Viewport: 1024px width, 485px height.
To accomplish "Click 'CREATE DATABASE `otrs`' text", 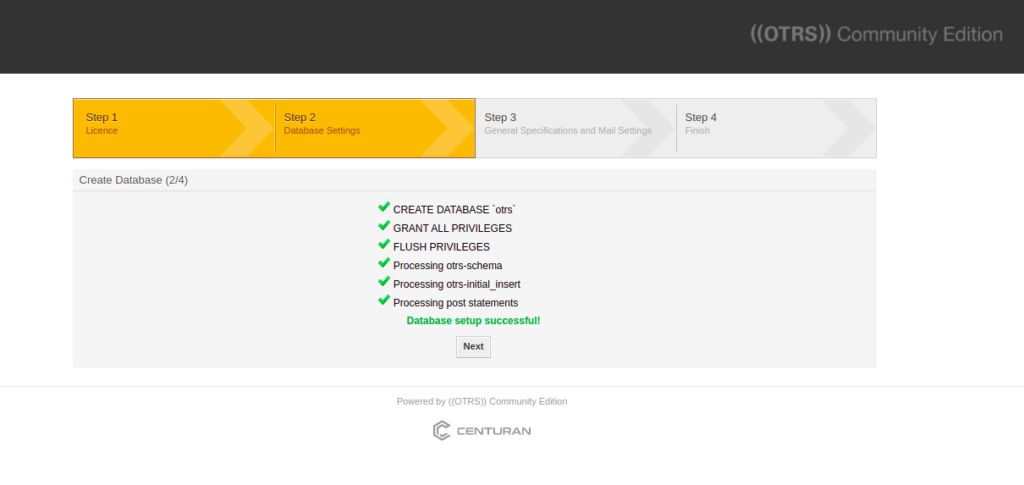I will pyautogui.click(x=455, y=210).
